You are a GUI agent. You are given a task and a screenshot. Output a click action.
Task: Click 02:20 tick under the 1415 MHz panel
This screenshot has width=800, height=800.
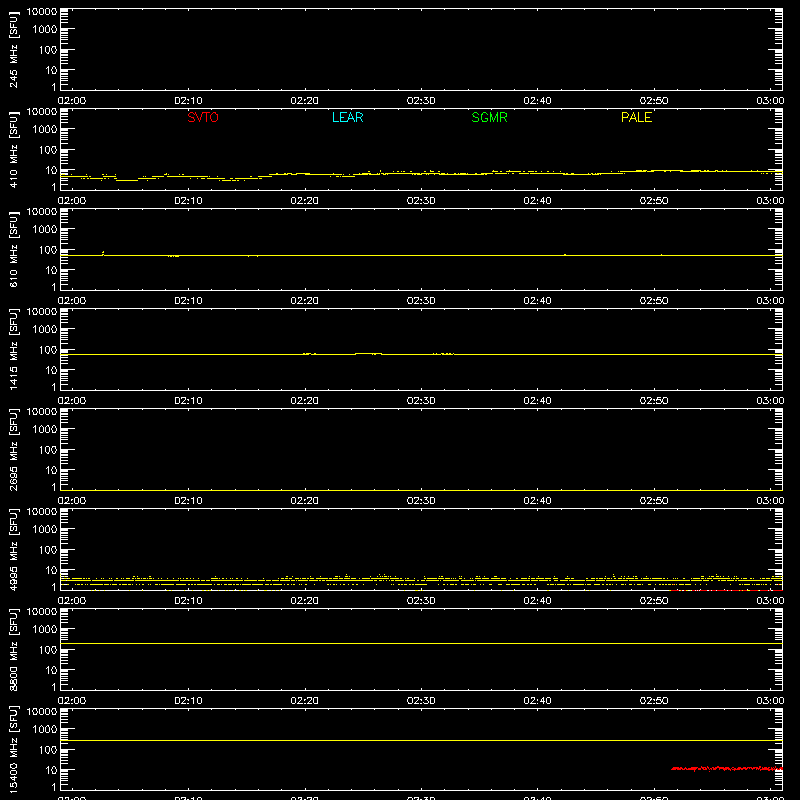305,401
